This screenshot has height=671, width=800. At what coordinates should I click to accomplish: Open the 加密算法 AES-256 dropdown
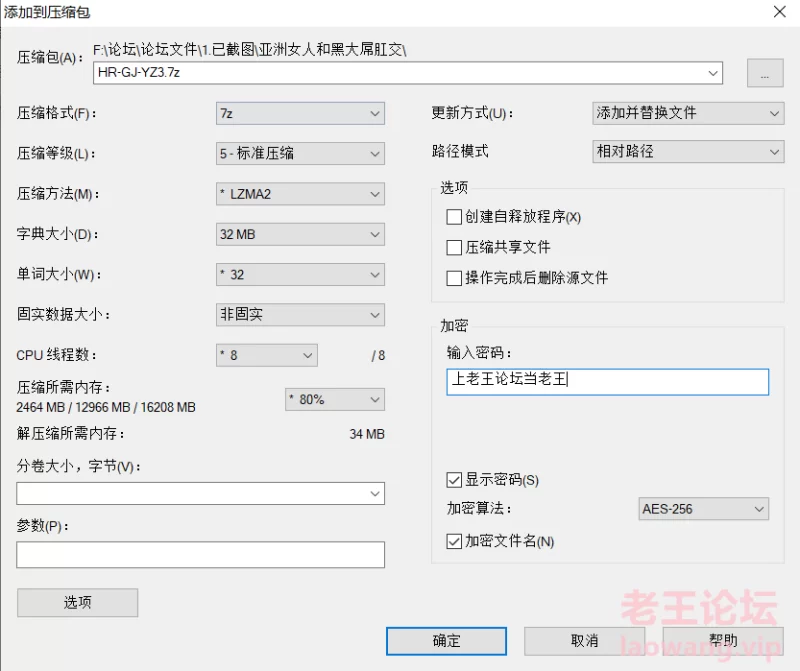pyautogui.click(x=704, y=509)
